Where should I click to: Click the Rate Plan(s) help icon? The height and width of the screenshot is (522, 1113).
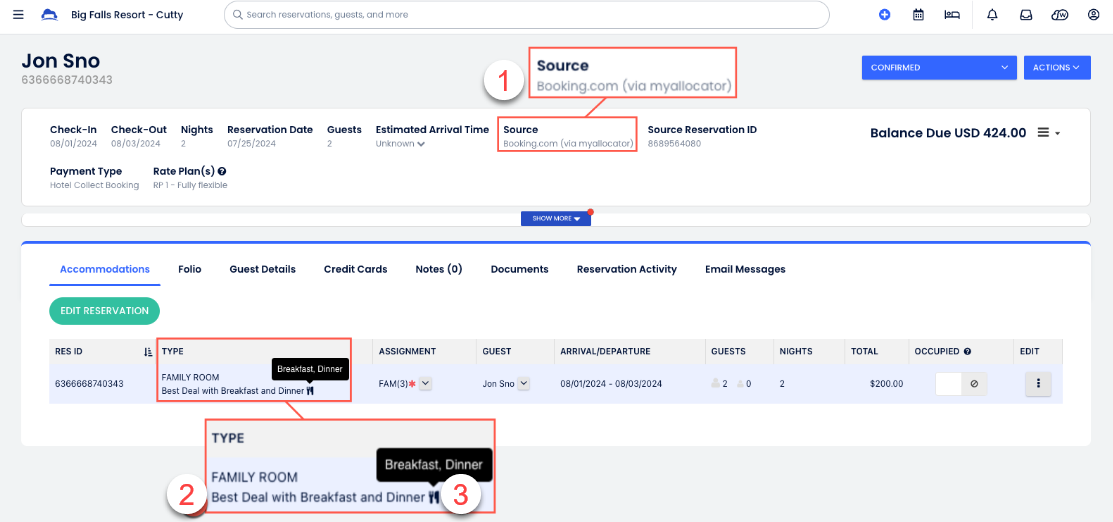click(222, 172)
